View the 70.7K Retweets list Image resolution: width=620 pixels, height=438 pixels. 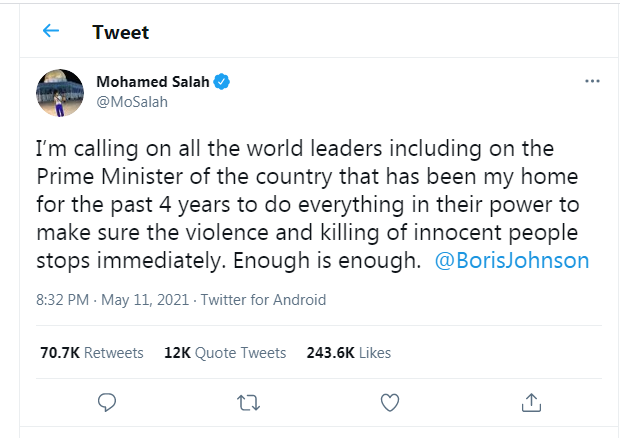coord(91,353)
